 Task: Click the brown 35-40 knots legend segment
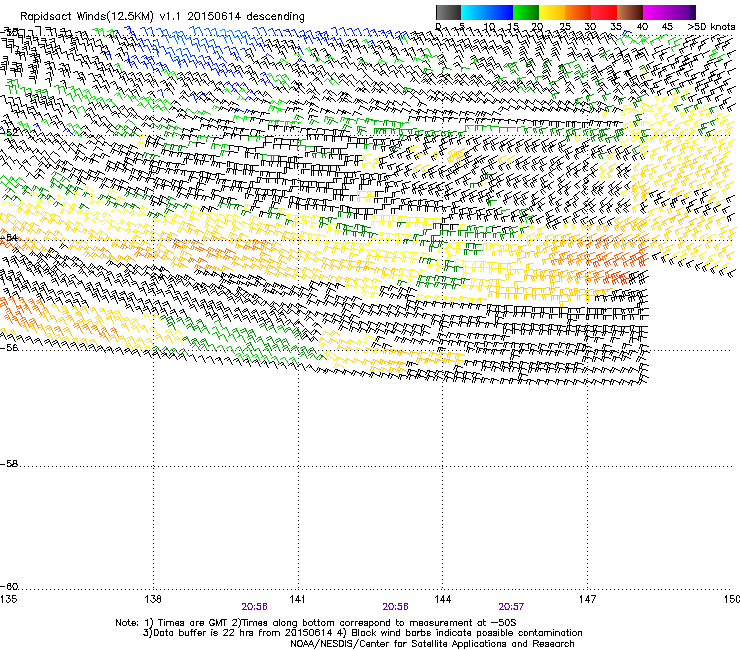(630, 12)
